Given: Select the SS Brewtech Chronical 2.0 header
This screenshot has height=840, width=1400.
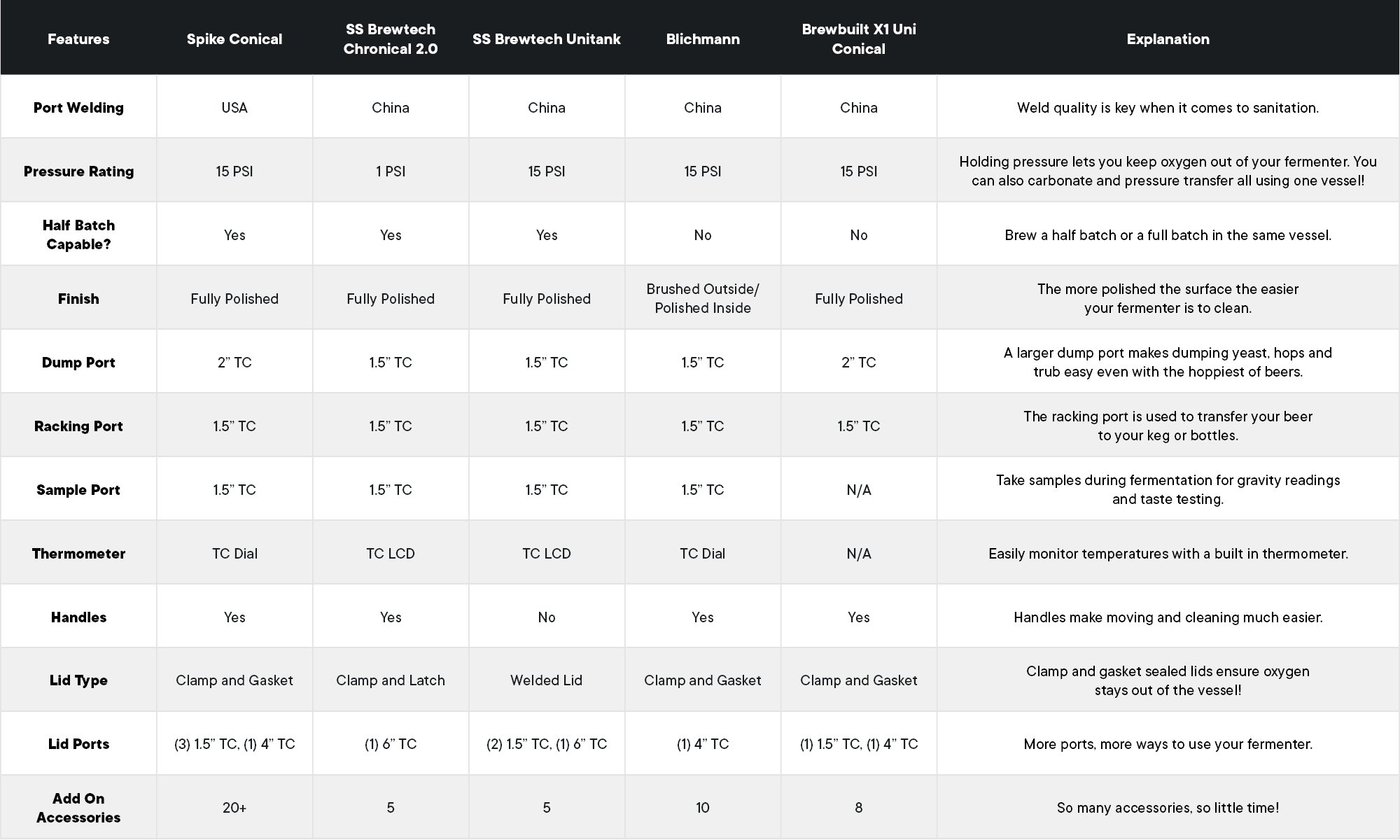Looking at the screenshot, I should tap(391, 39).
